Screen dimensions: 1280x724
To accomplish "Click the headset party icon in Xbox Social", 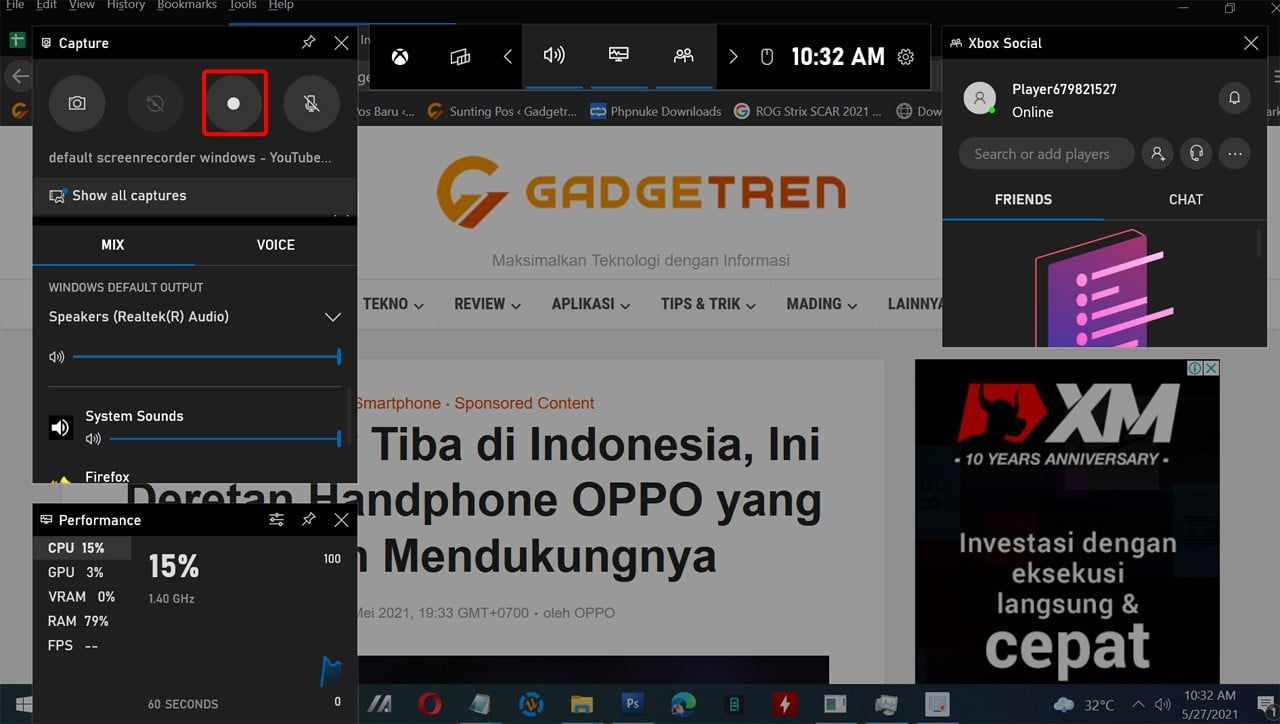I will pyautogui.click(x=1196, y=154).
